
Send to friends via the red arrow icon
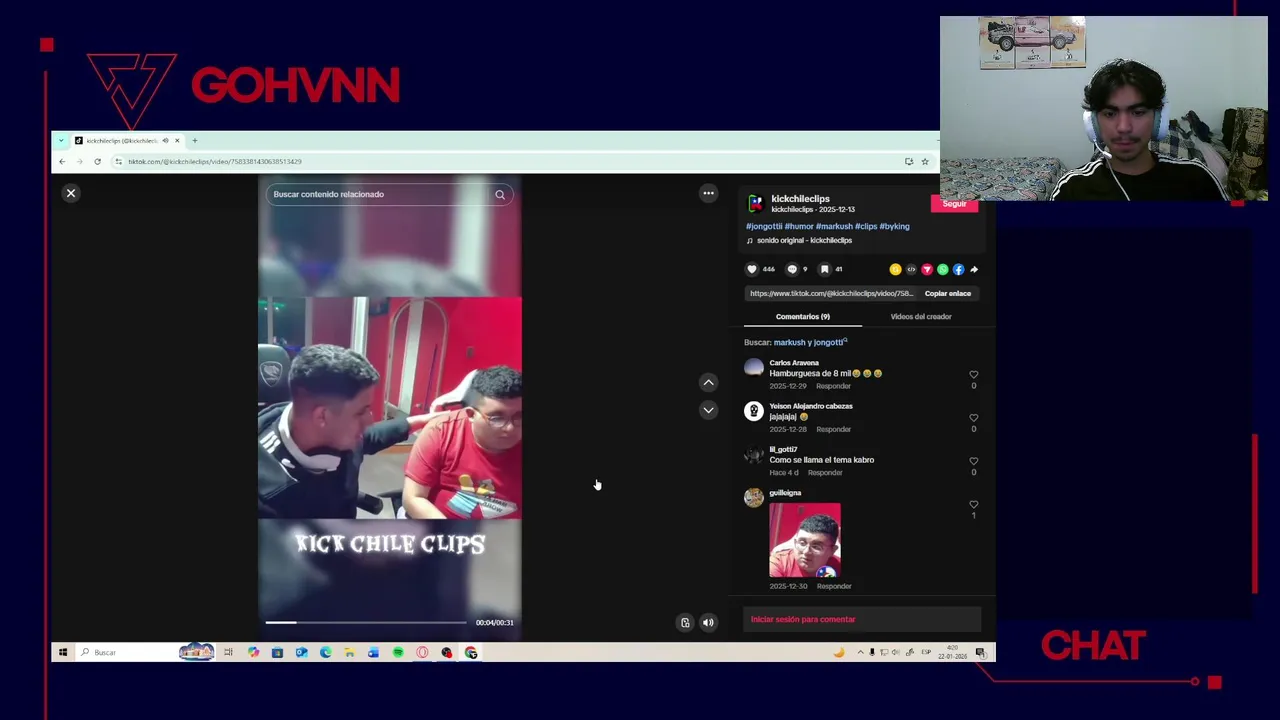tap(927, 269)
